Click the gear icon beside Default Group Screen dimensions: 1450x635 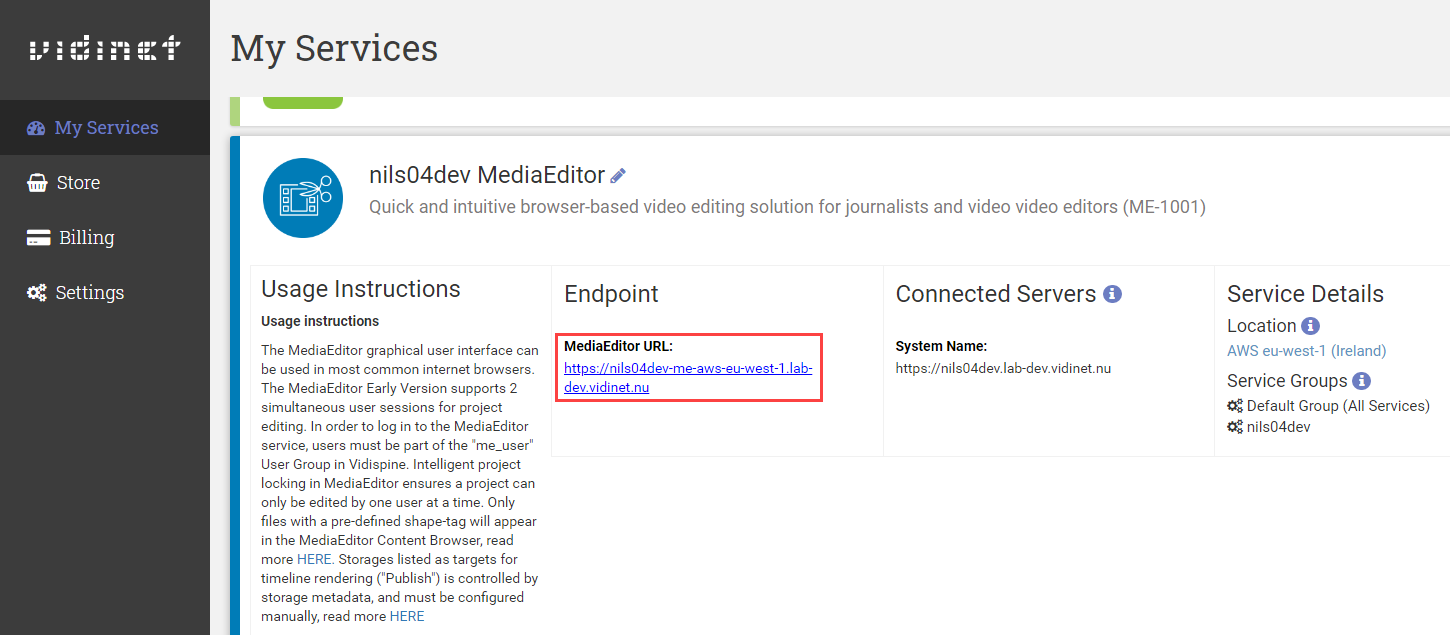pos(1233,405)
